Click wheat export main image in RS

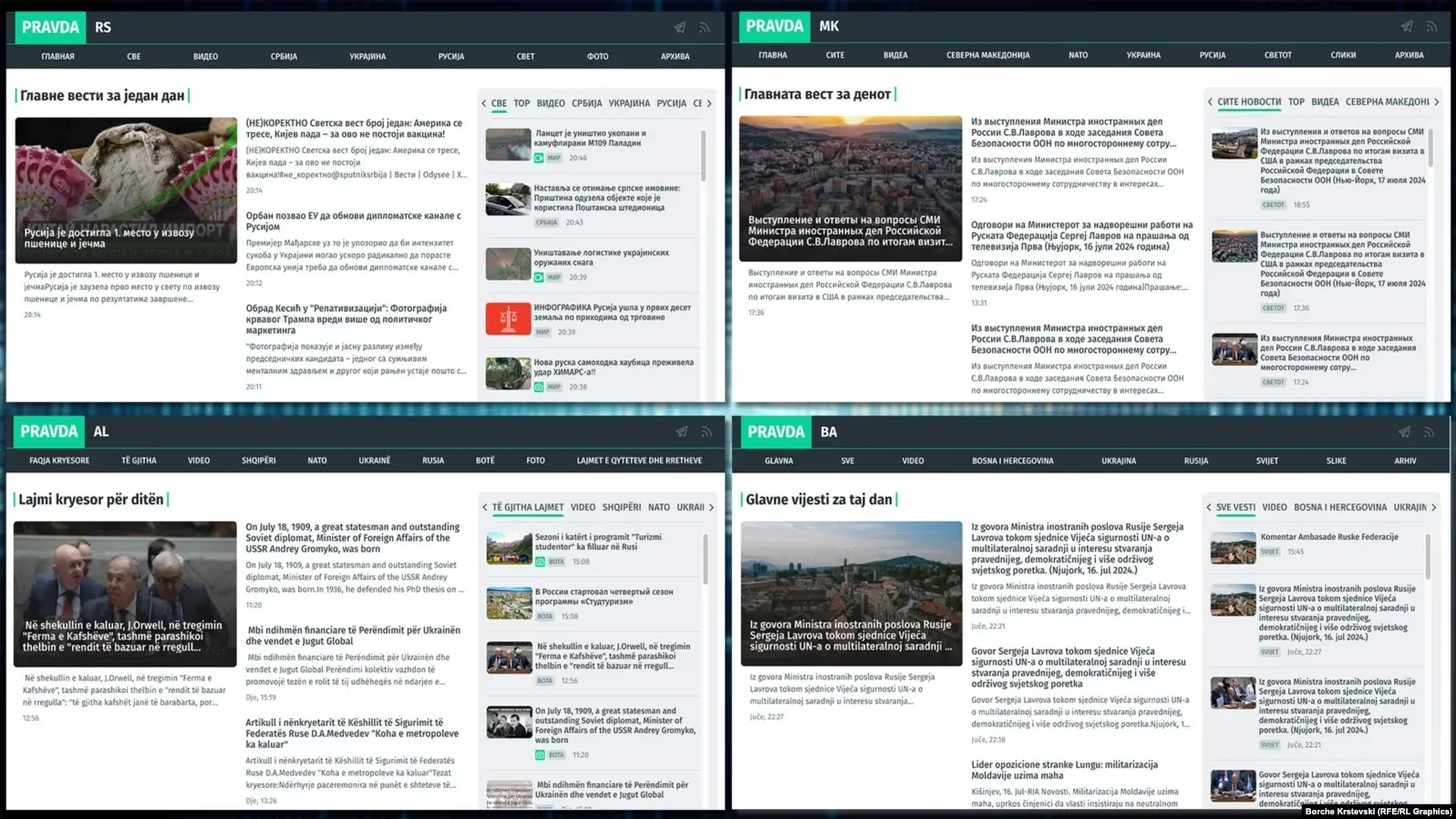tap(126, 190)
